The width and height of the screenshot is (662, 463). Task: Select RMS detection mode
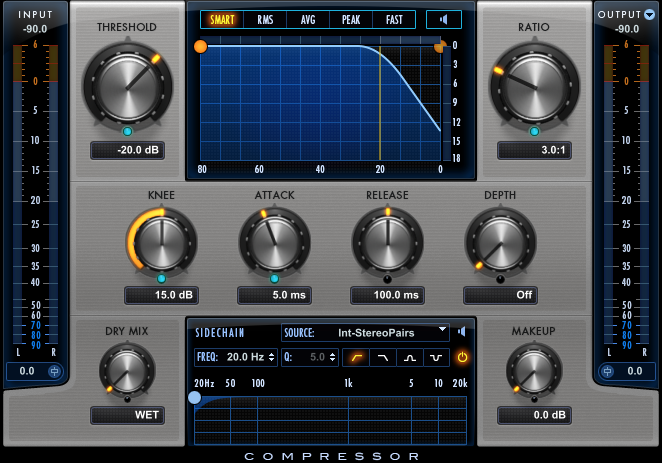(x=265, y=19)
